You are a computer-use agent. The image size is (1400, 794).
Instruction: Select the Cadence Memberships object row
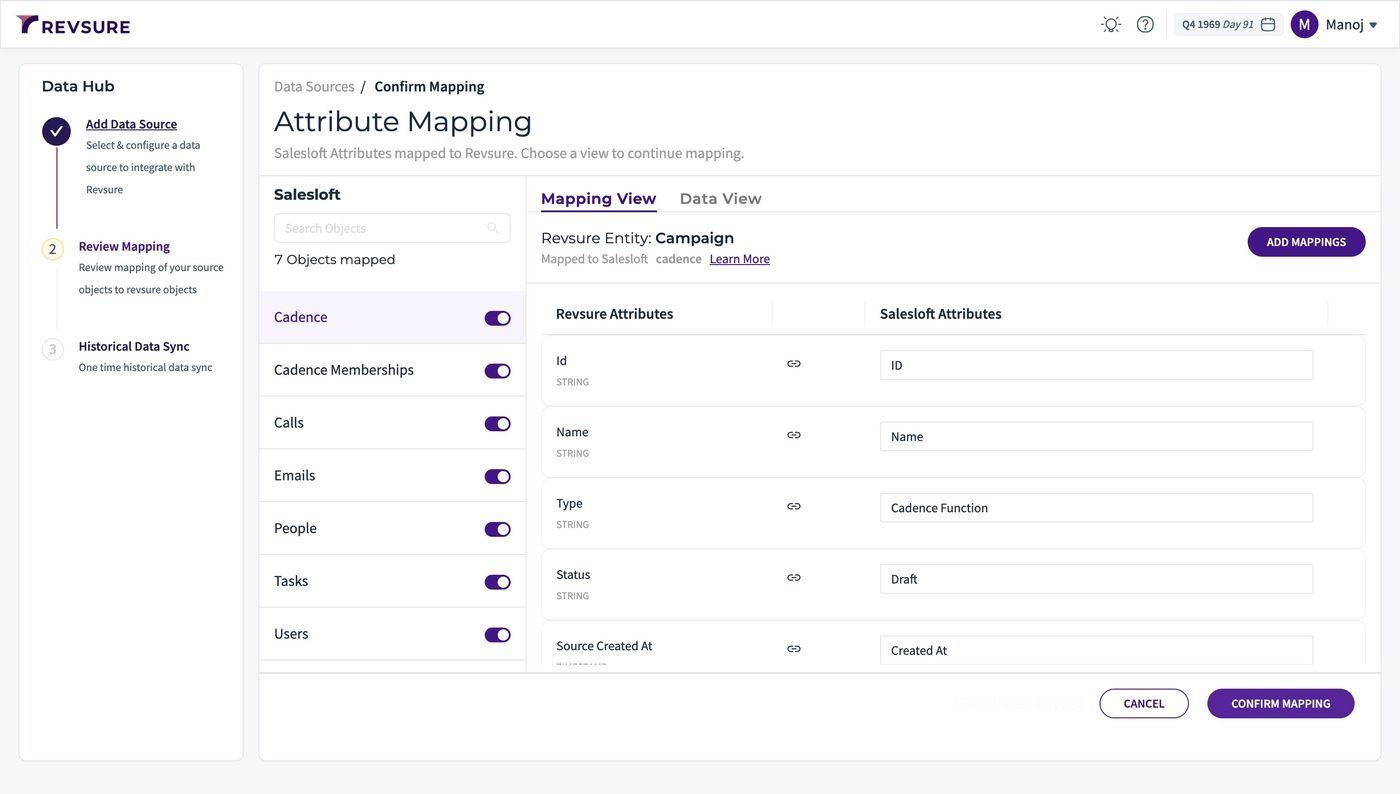[392, 370]
